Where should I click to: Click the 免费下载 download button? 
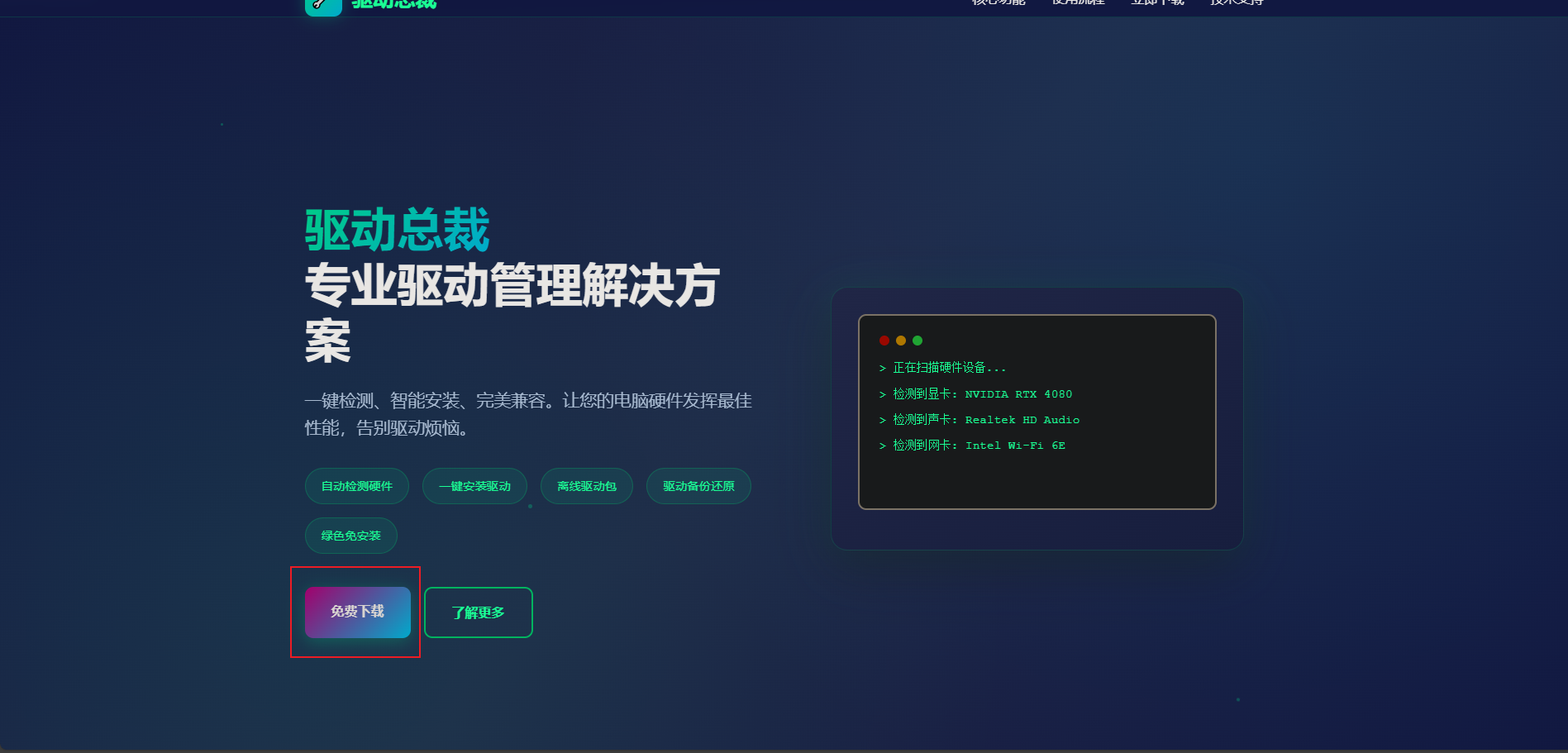[x=357, y=612]
